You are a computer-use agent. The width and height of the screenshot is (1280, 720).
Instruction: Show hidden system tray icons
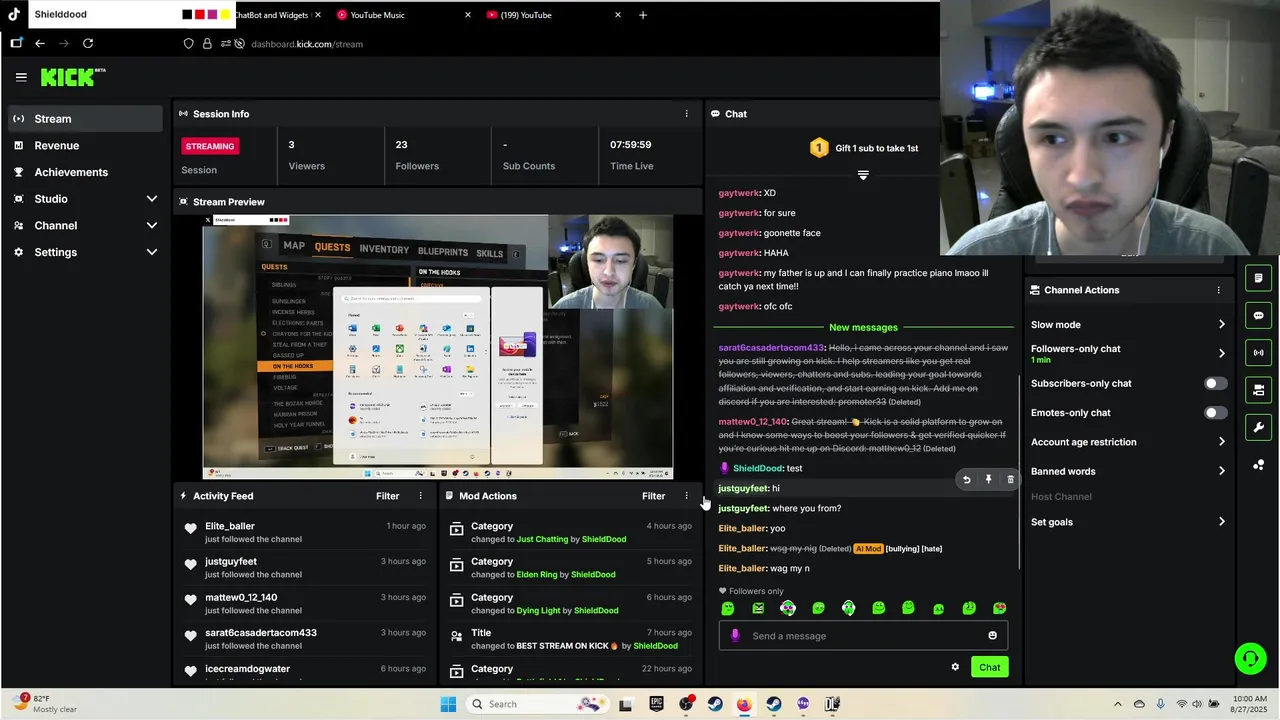(1118, 704)
